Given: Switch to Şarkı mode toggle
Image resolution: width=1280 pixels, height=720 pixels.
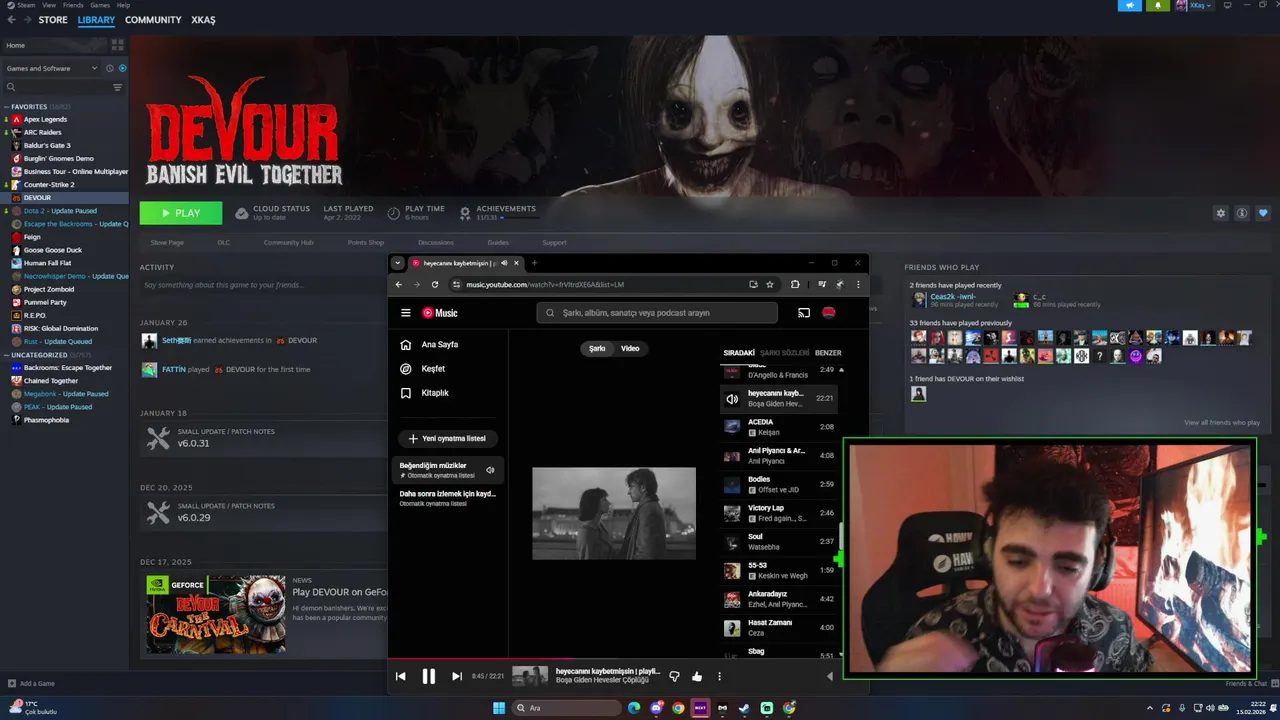Looking at the screenshot, I should click(597, 348).
